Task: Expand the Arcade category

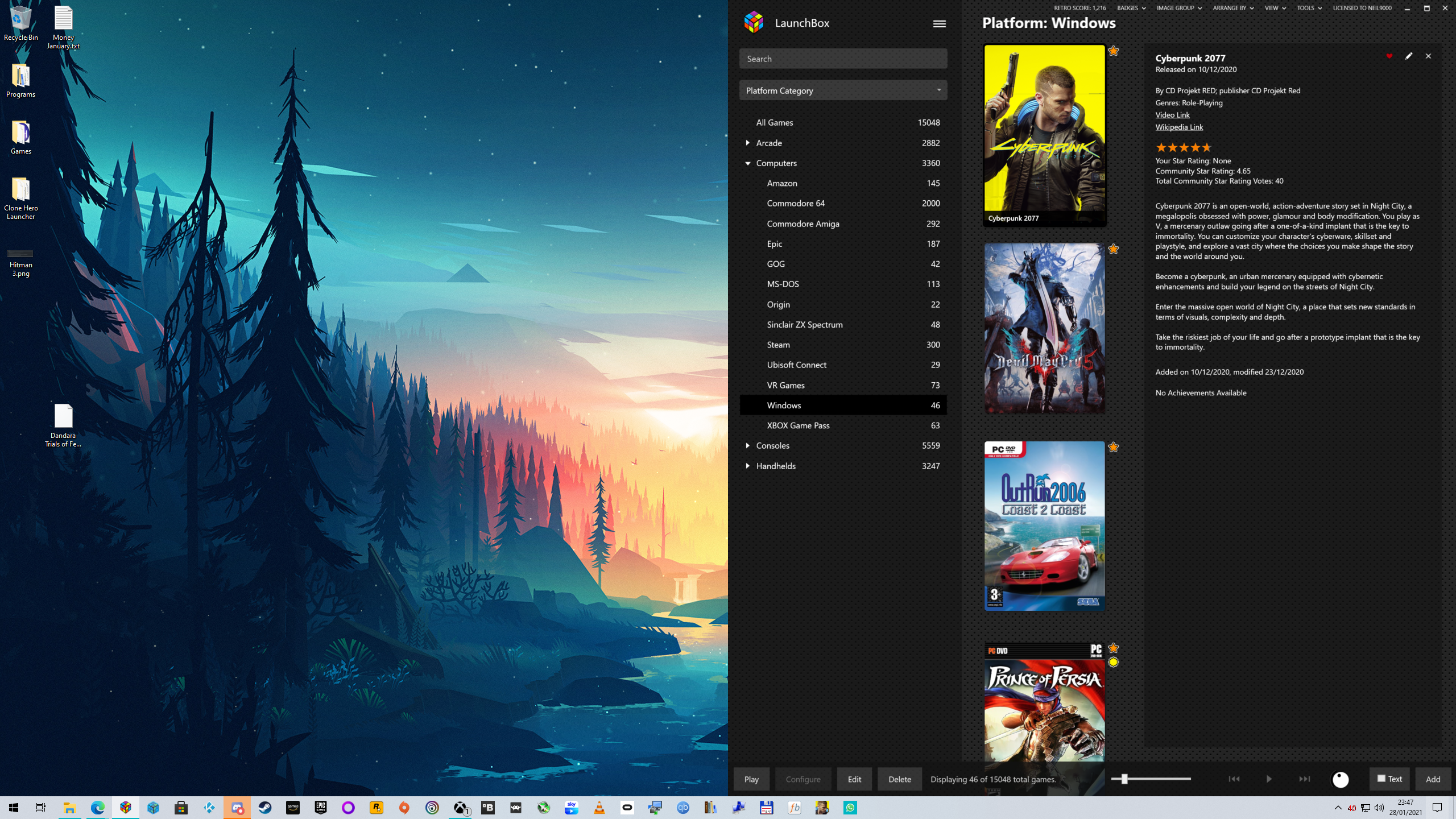Action: coord(747,143)
